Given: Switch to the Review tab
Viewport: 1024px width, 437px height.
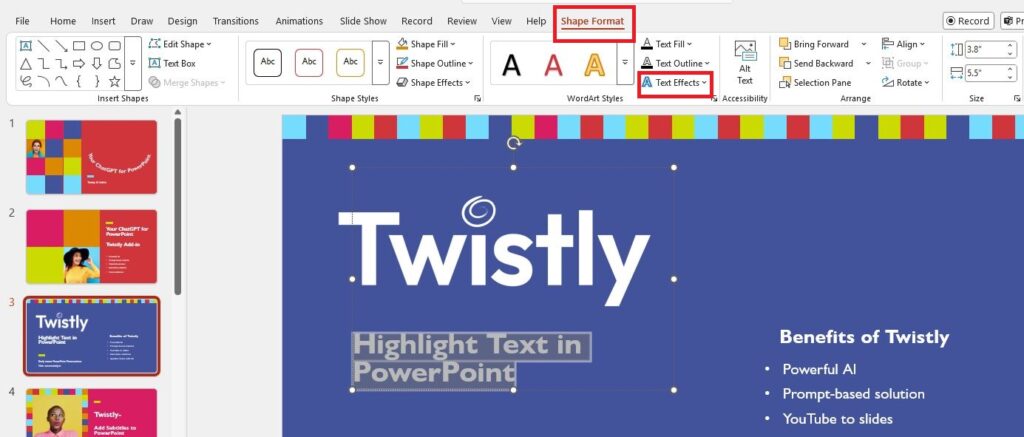Looking at the screenshot, I should tap(462, 21).
